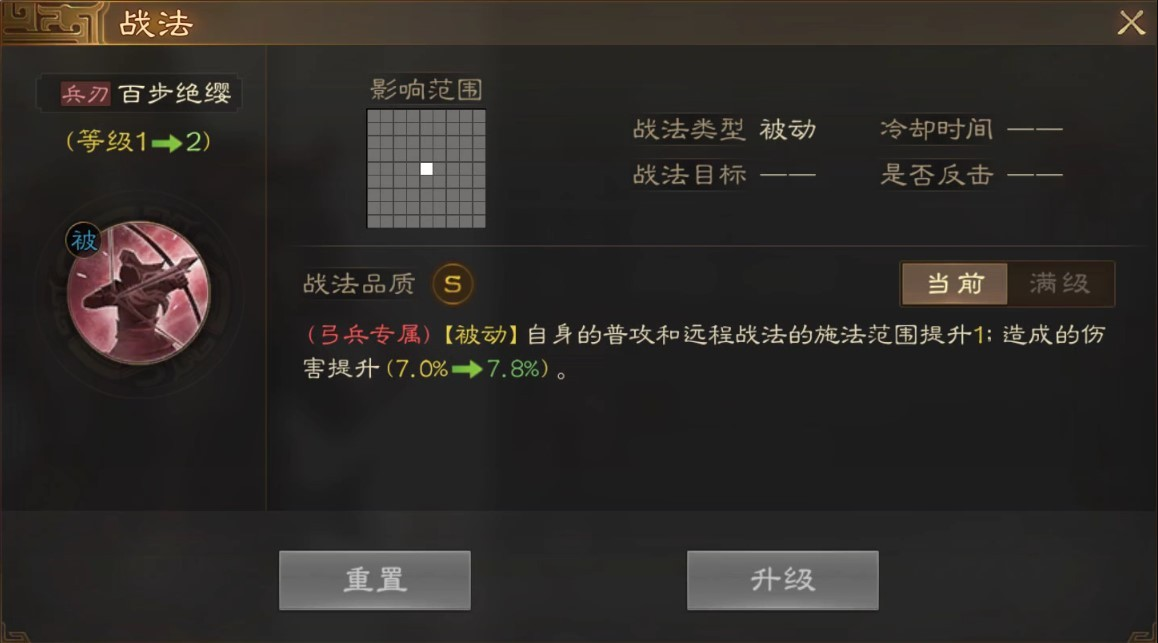
Task: Click the archer skill portrait icon
Action: [x=139, y=293]
